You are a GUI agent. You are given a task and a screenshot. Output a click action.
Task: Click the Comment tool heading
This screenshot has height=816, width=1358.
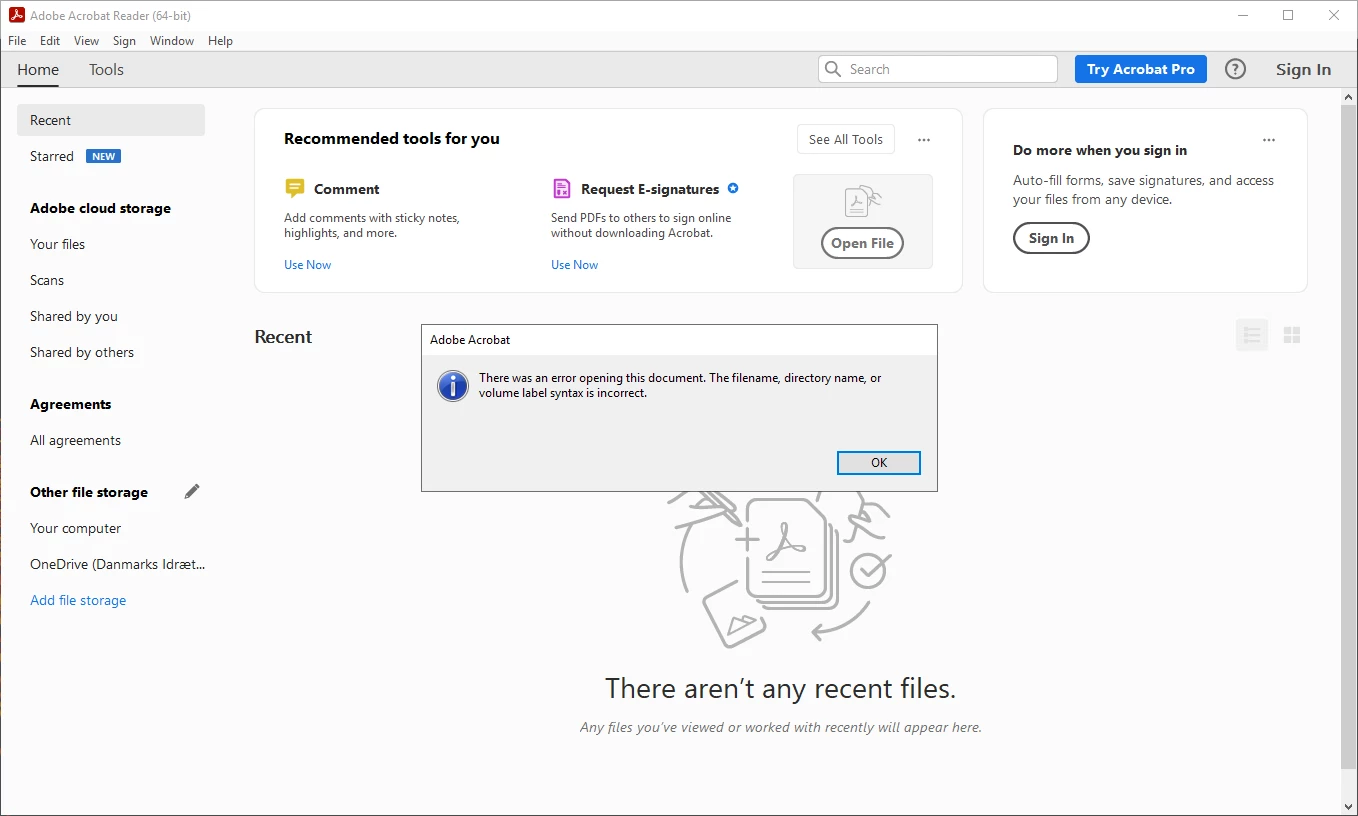click(346, 189)
